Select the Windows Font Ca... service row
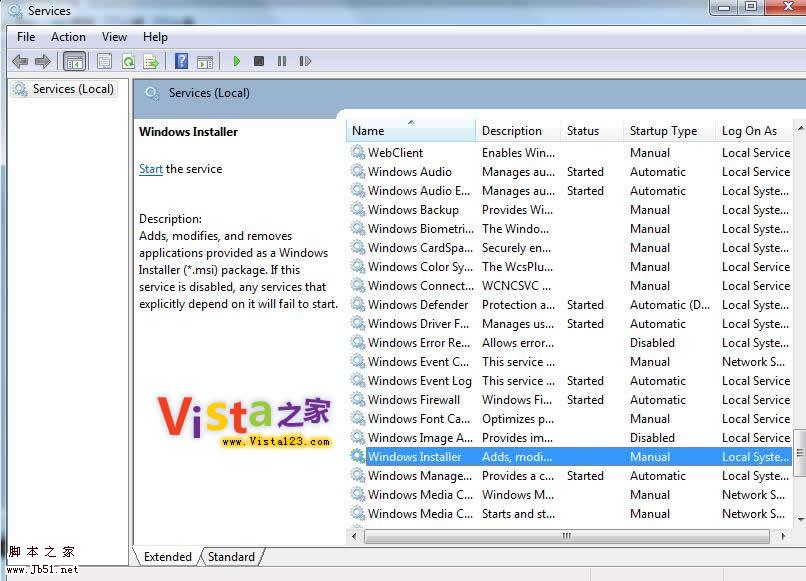 [x=570, y=419]
